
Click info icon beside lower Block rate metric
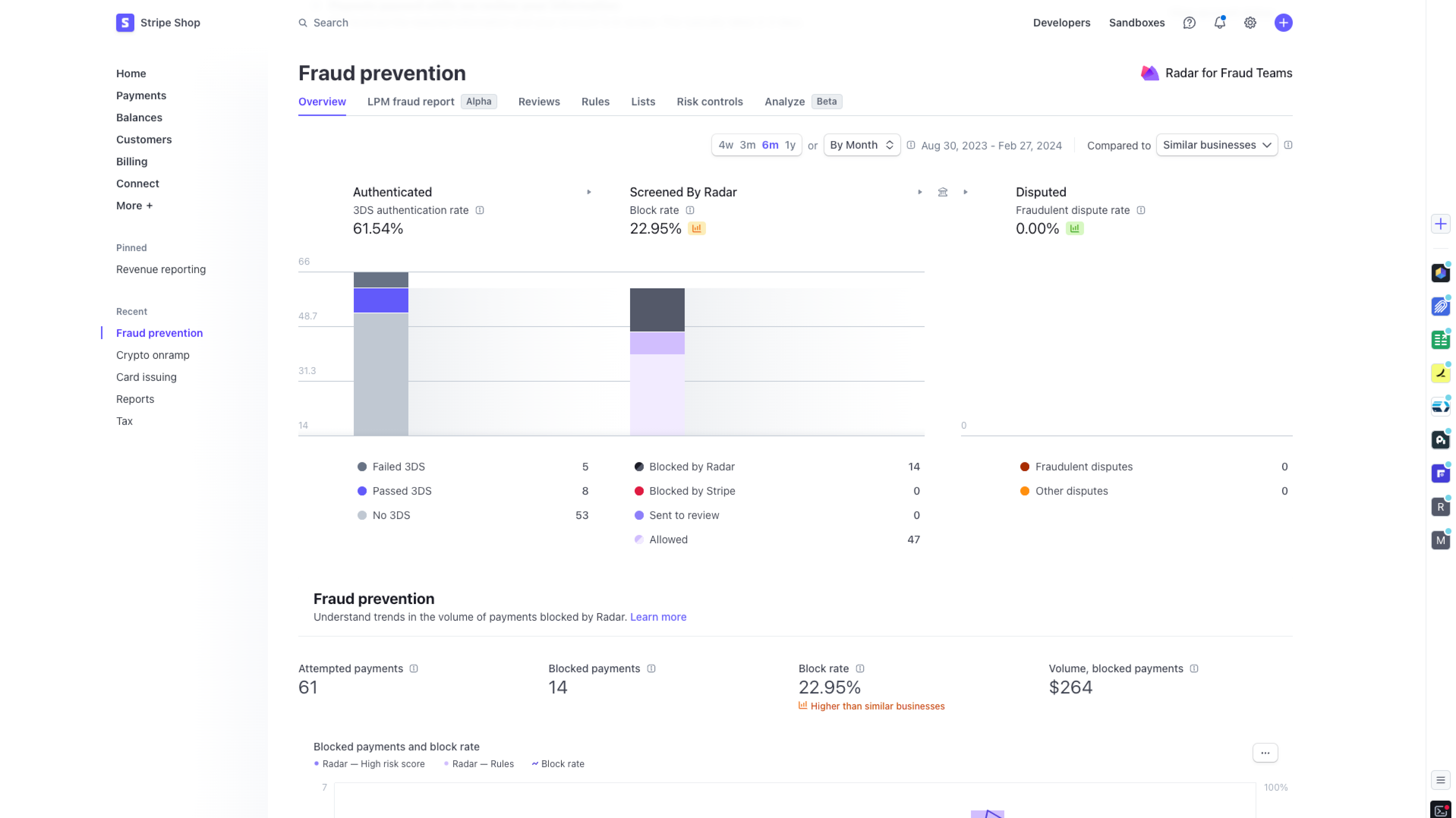pos(860,668)
